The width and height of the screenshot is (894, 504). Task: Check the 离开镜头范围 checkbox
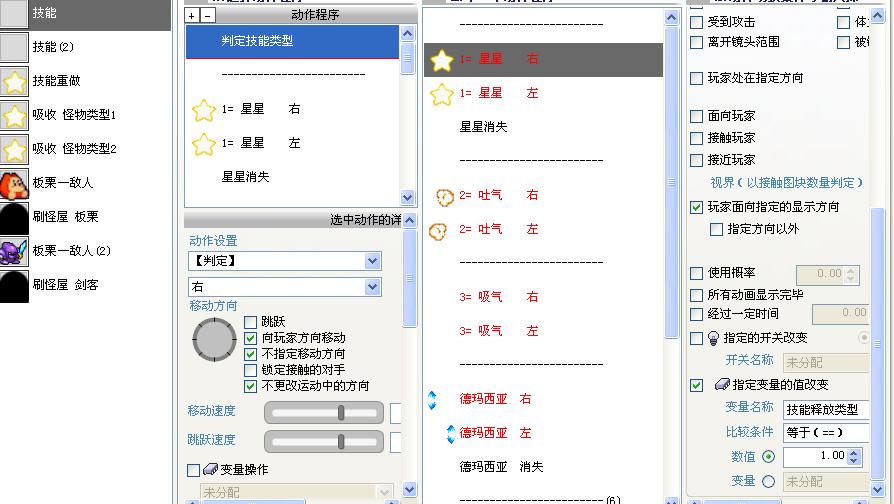(x=696, y=42)
